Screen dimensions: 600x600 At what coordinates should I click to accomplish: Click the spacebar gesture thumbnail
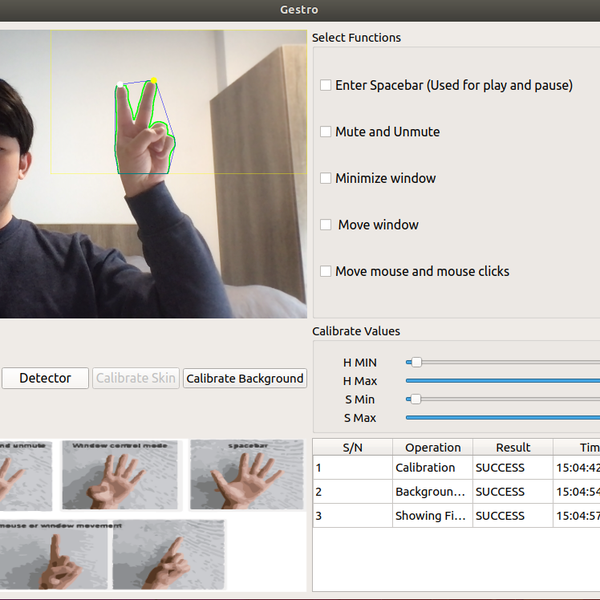246,475
